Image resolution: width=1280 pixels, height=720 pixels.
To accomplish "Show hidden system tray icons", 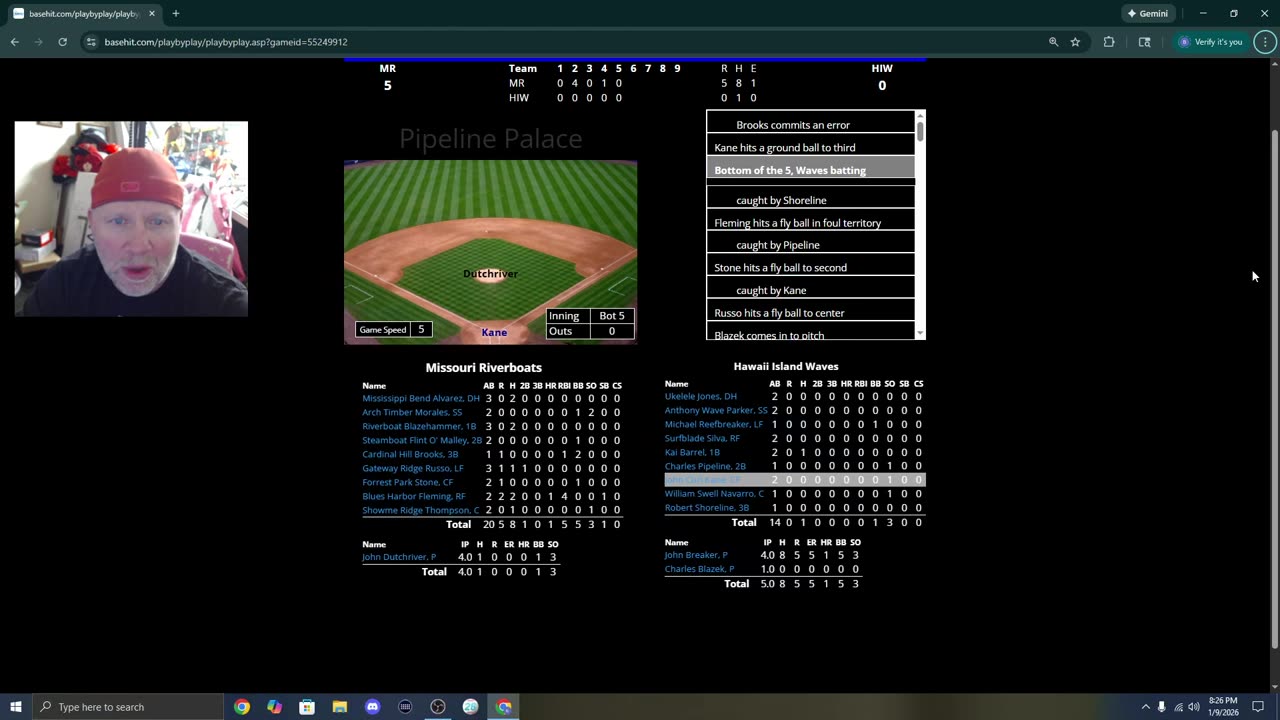I will click(x=1146, y=707).
